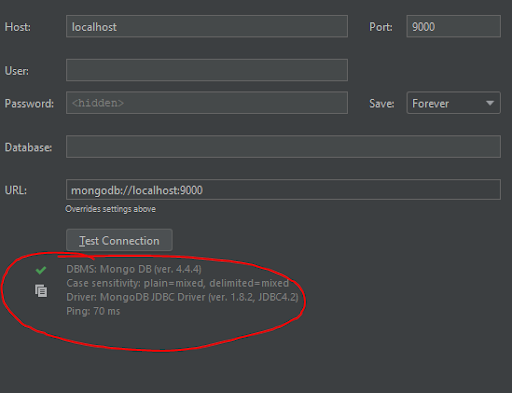This screenshot has height=393, width=512.
Task: Click the 'Save:' label
Action: (382, 103)
